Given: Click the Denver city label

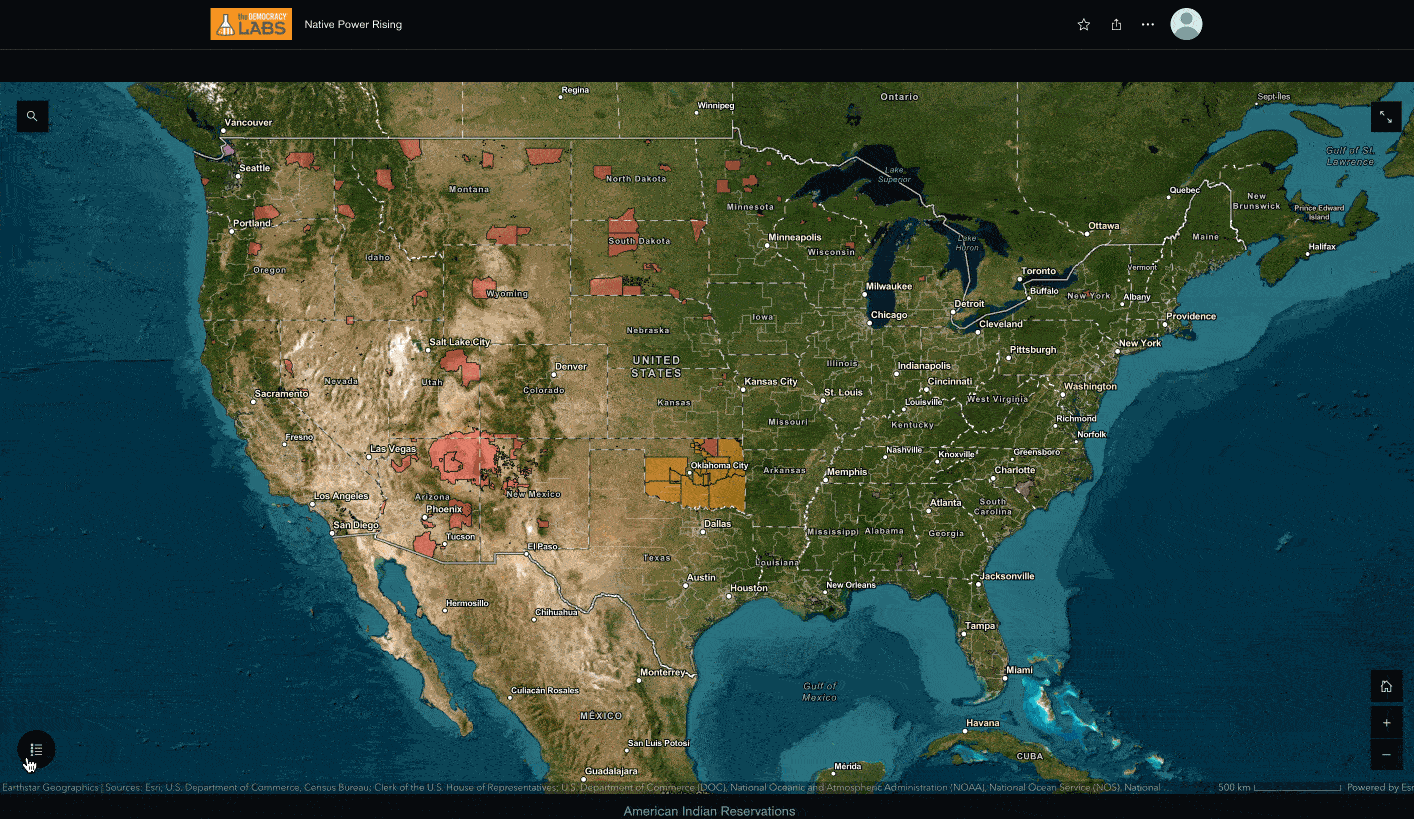Looking at the screenshot, I should pyautogui.click(x=571, y=366).
